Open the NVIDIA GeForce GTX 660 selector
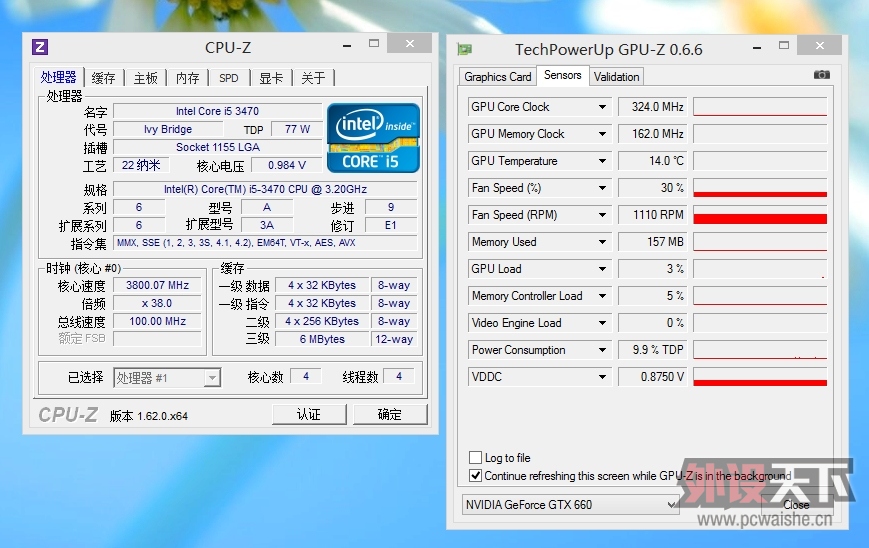This screenshot has width=869, height=548. [570, 505]
